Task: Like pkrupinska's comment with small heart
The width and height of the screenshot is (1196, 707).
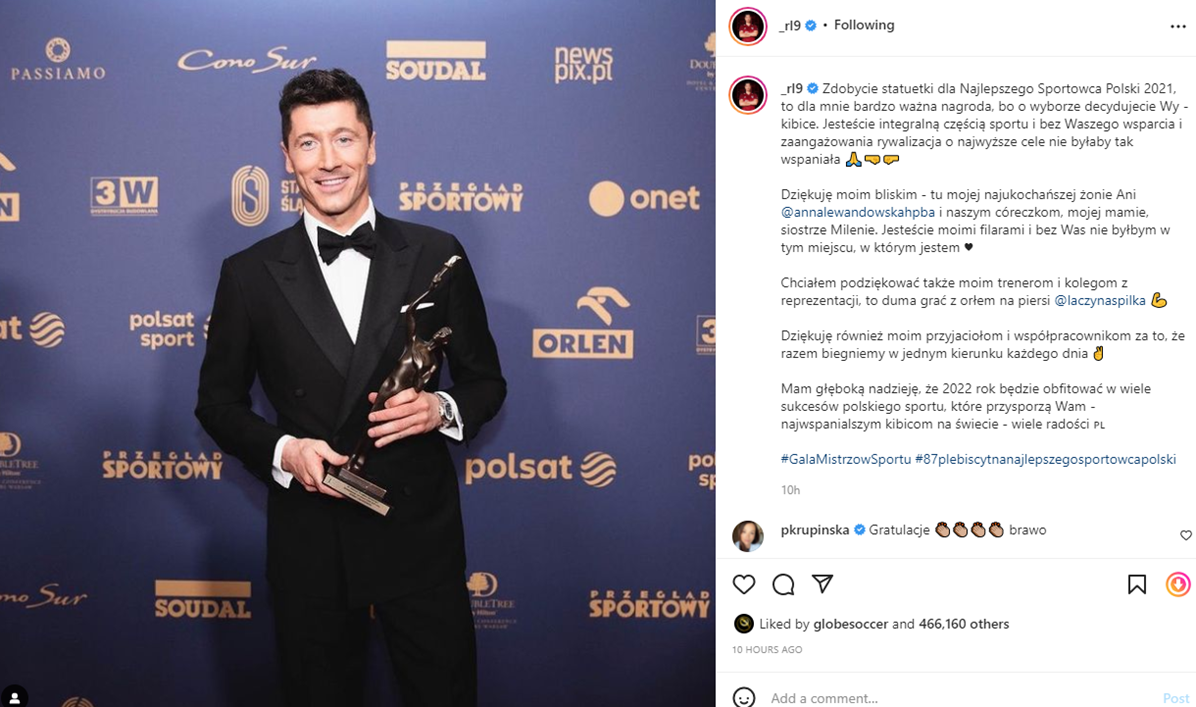Action: [1185, 535]
